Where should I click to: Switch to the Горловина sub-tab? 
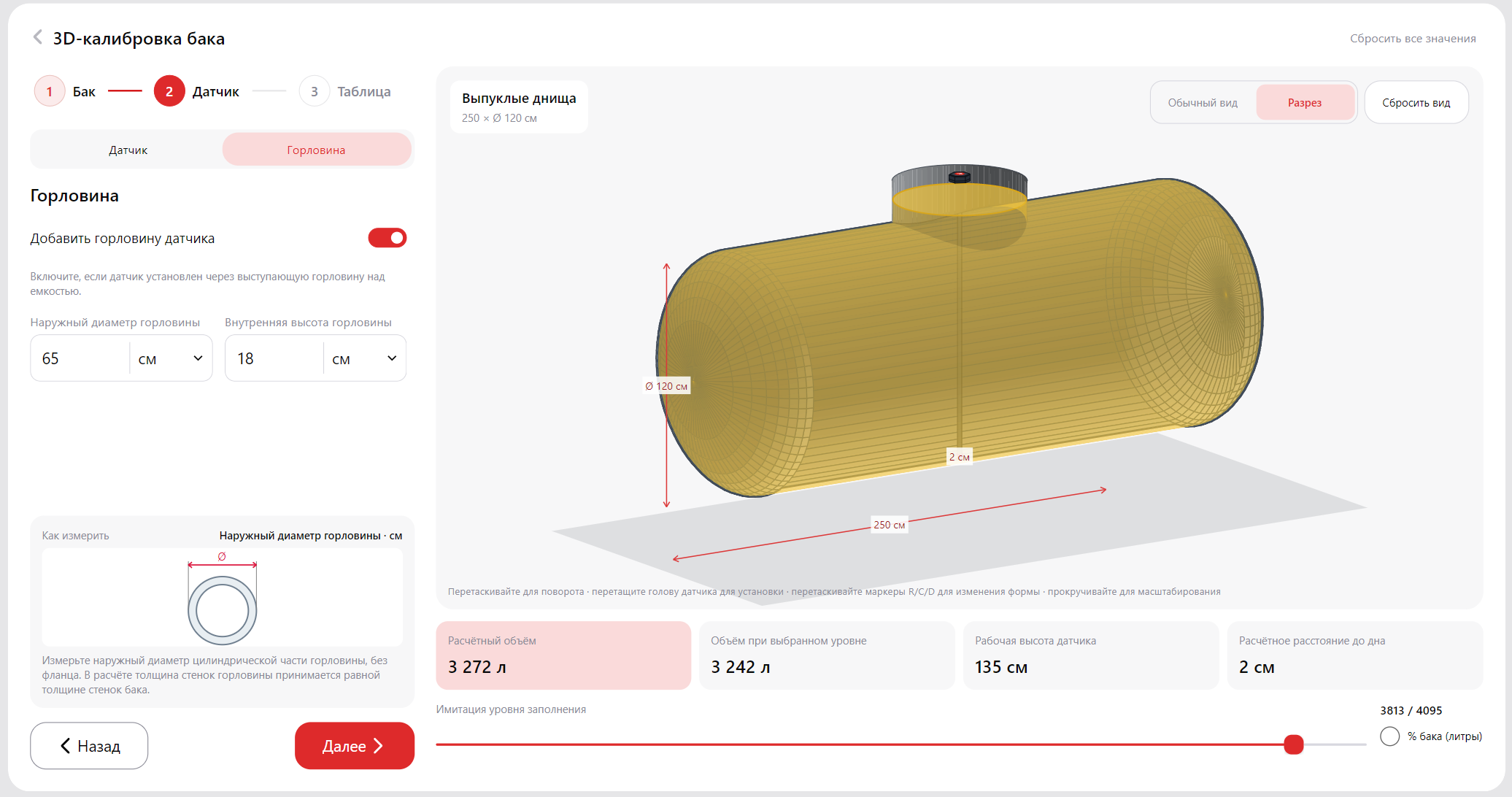316,150
